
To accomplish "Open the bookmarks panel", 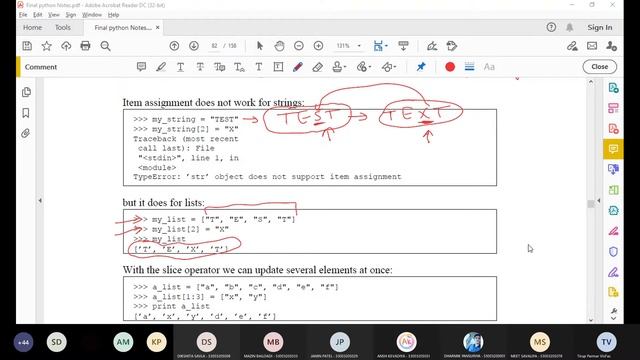I will pos(26,113).
